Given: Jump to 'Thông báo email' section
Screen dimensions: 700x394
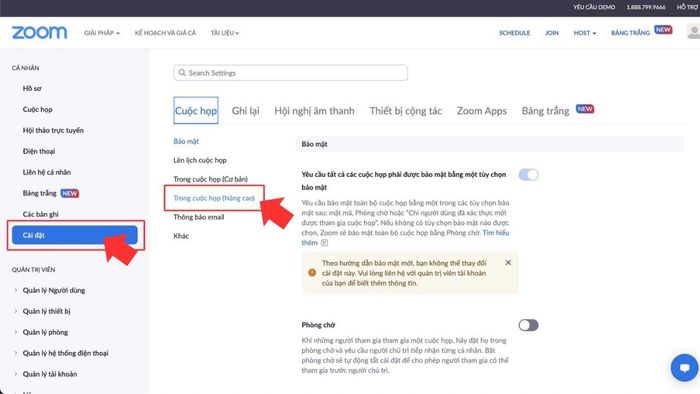Looking at the screenshot, I should coord(199,217).
